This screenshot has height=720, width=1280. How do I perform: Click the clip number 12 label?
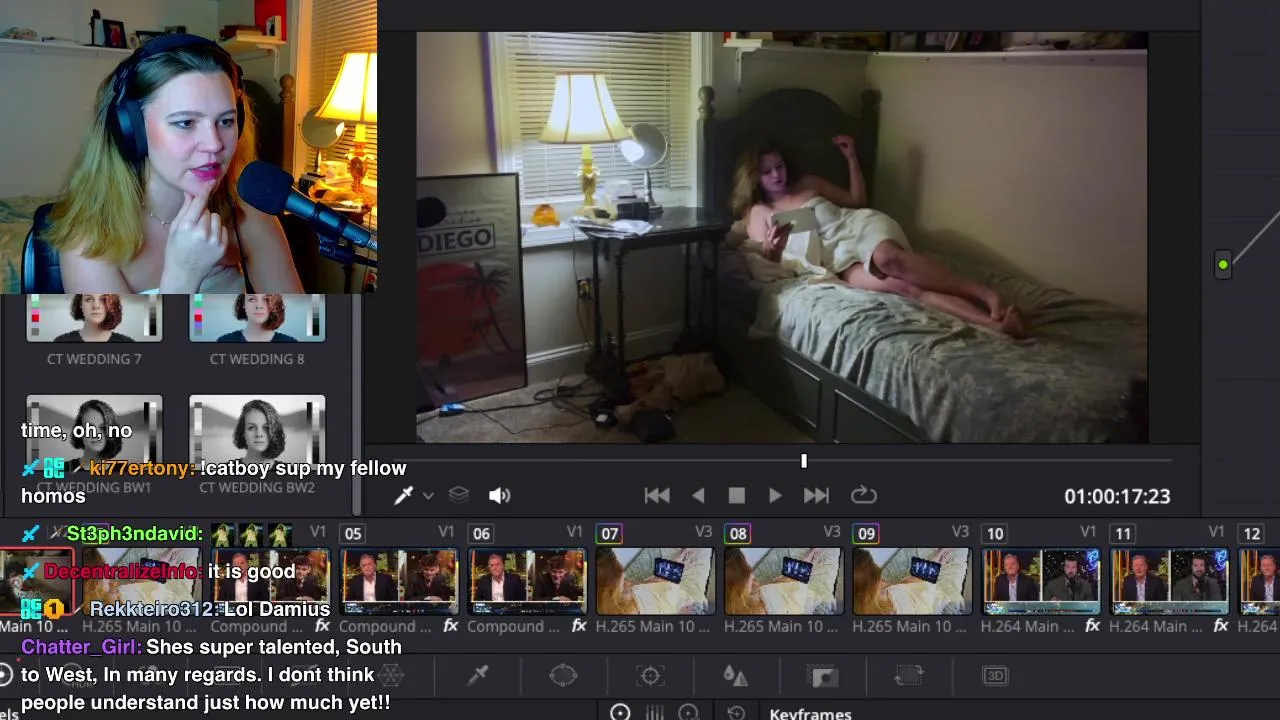coord(1251,534)
